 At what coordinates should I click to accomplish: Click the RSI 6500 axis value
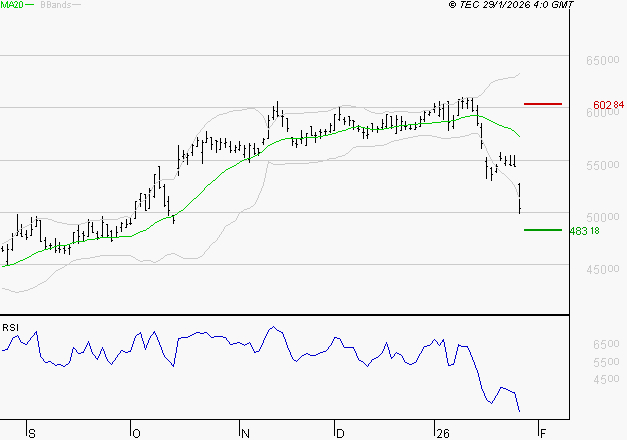pos(606,344)
